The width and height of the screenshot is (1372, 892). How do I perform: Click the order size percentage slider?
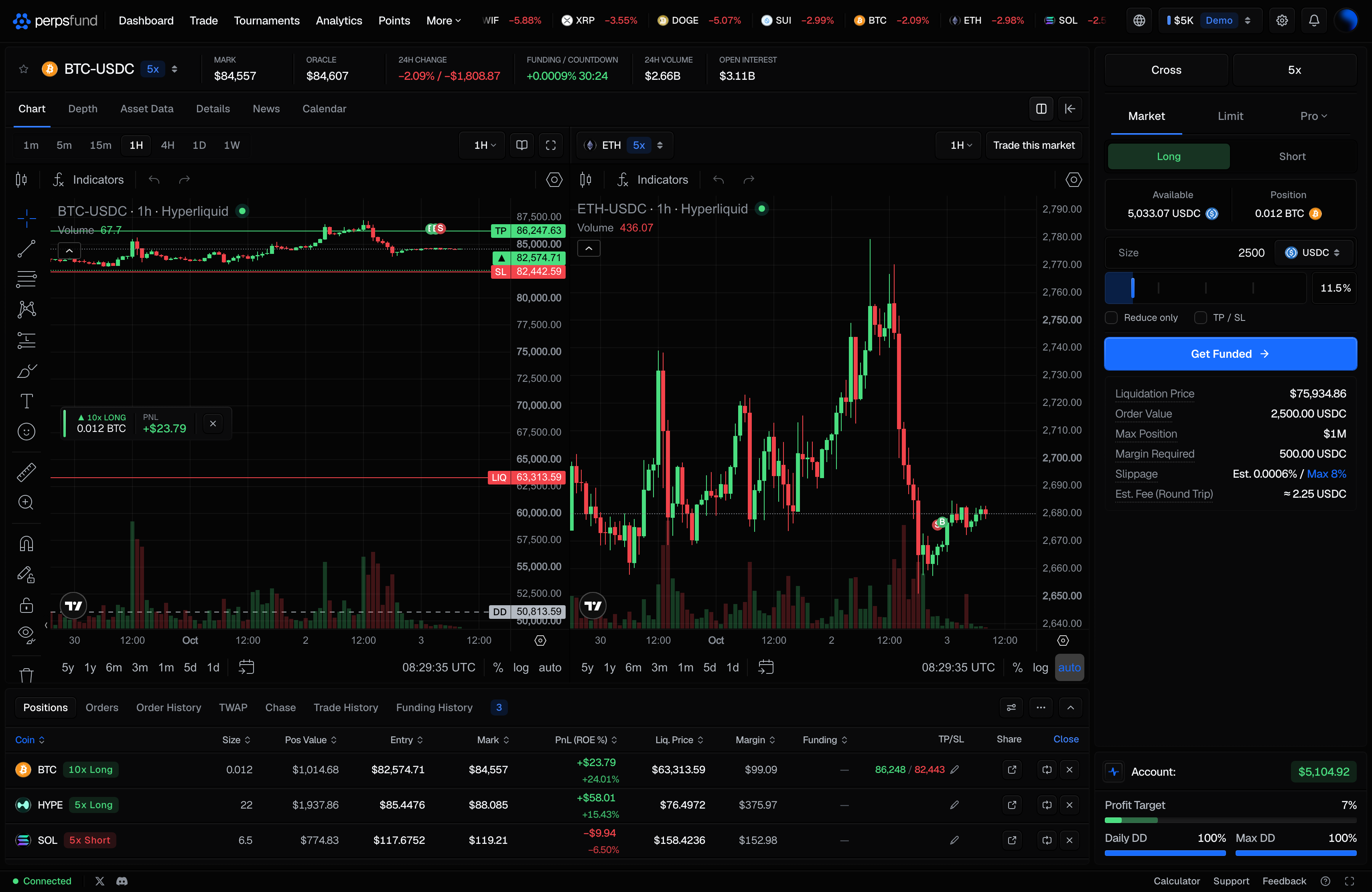click(1205, 288)
